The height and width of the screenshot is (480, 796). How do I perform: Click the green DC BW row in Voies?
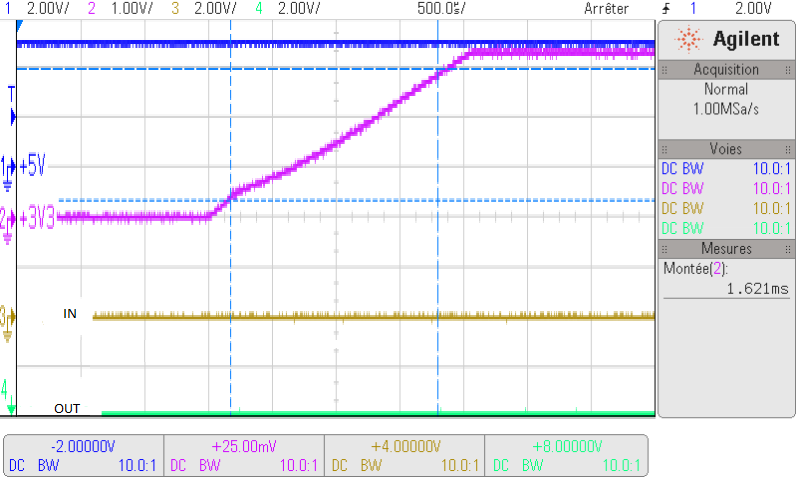(726, 228)
